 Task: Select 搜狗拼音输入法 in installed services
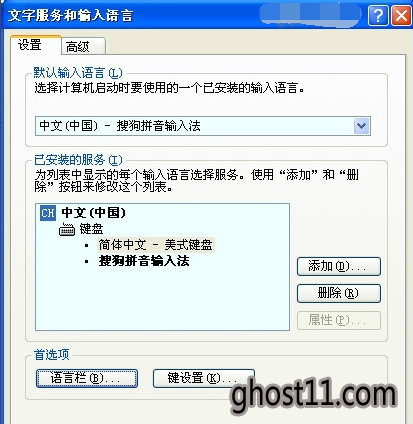pyautogui.click(x=144, y=261)
